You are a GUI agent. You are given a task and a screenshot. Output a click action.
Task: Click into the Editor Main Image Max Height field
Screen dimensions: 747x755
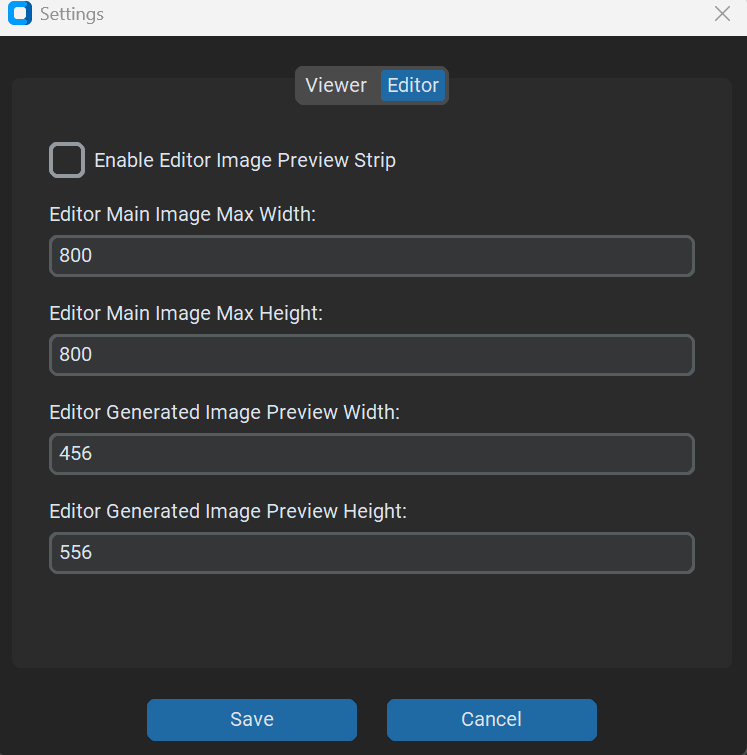click(x=371, y=355)
